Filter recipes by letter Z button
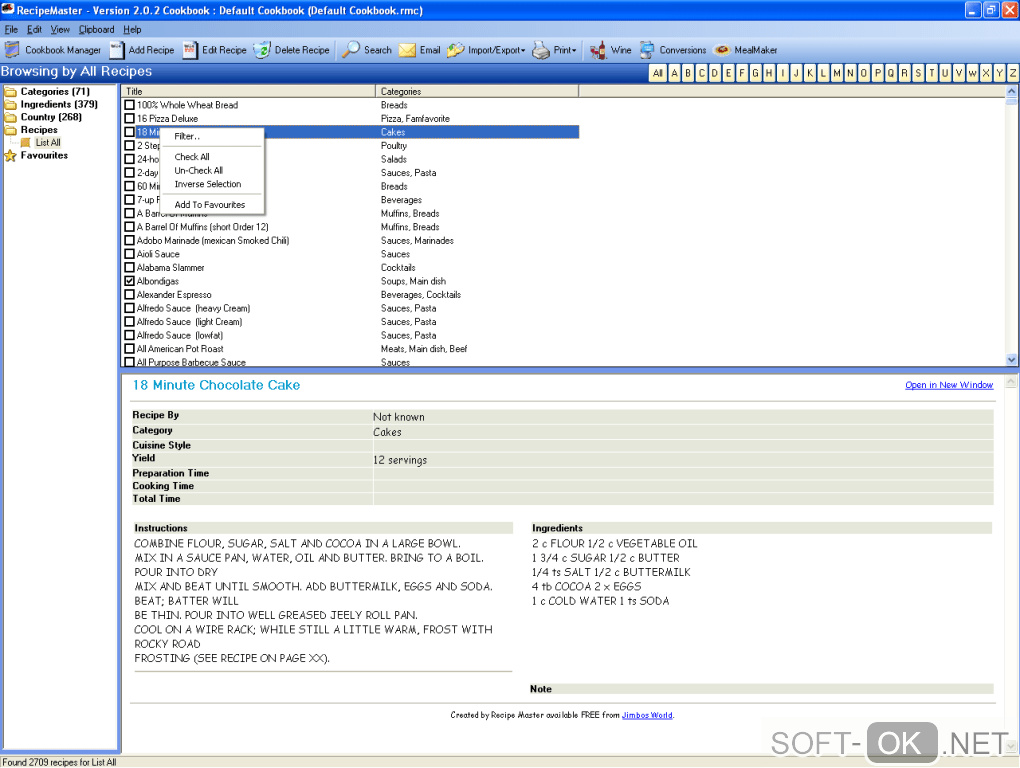1020x768 pixels. click(1013, 73)
